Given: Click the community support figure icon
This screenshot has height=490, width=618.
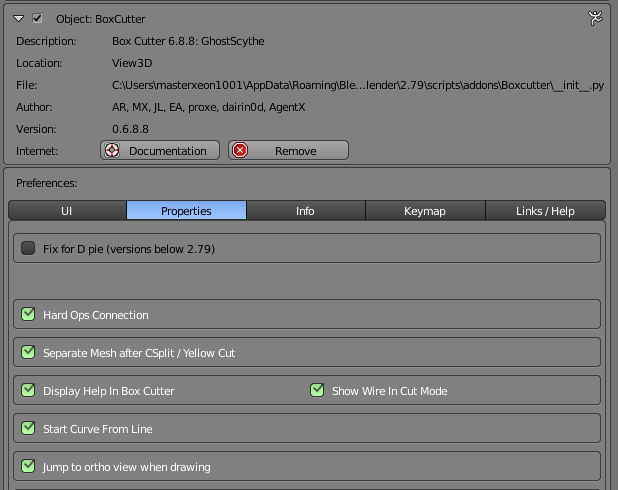Looking at the screenshot, I should click(x=596, y=17).
